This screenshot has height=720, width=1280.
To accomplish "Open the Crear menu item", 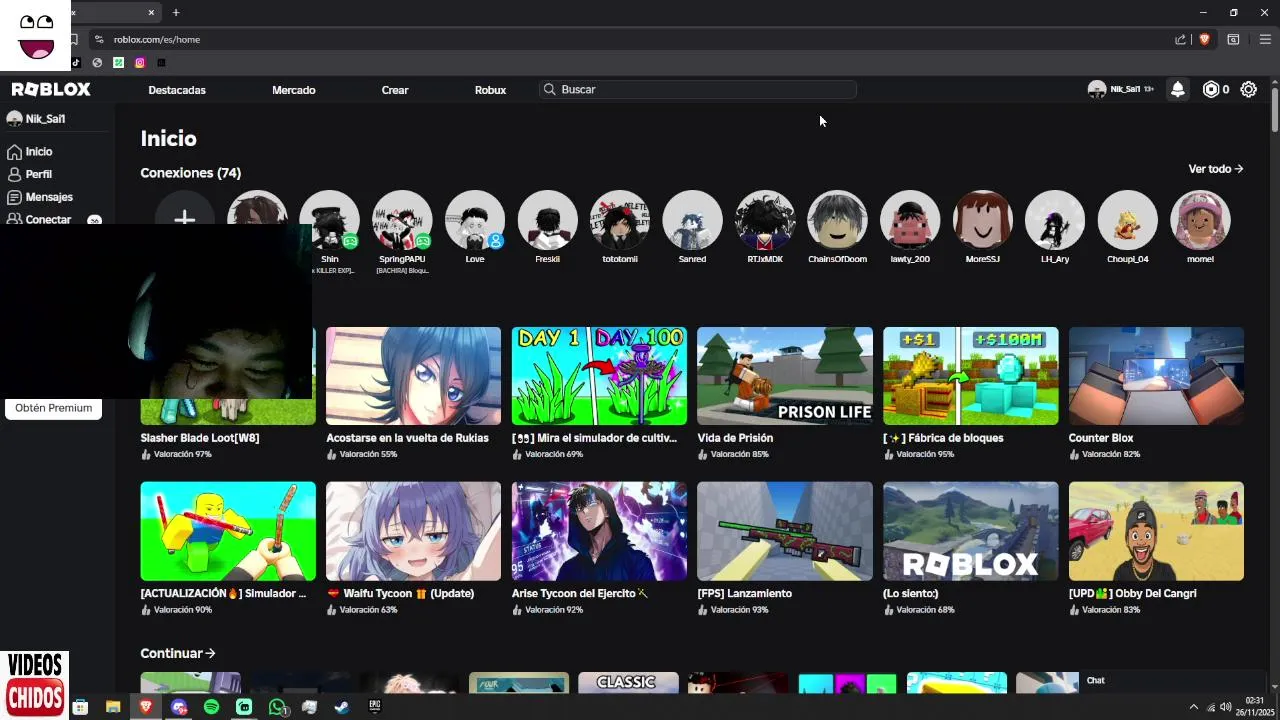I will 395,90.
